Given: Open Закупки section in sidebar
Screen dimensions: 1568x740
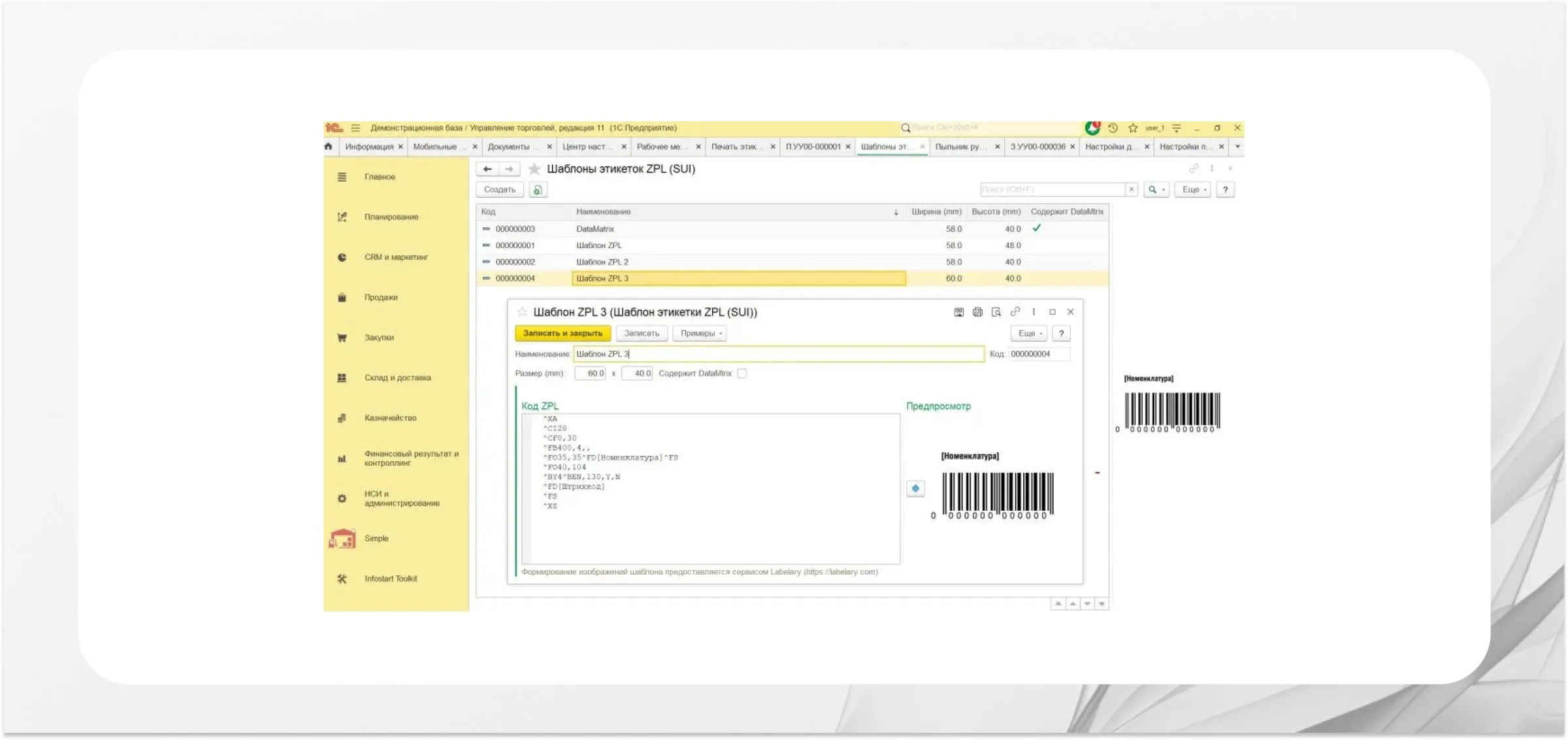Looking at the screenshot, I should (379, 338).
